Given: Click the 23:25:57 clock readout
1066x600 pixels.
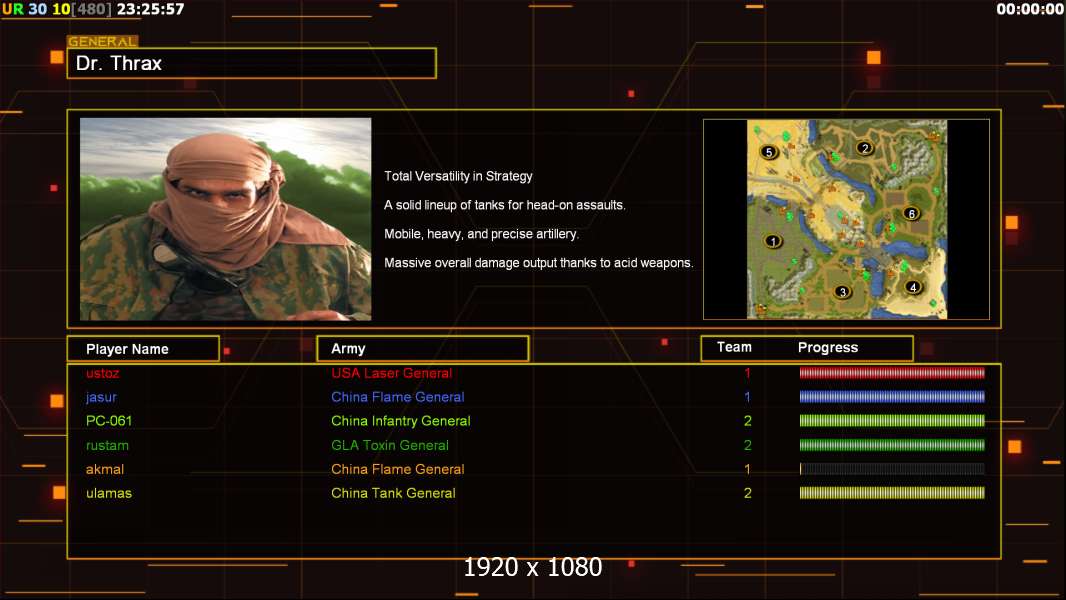Looking at the screenshot, I should tap(150, 9).
